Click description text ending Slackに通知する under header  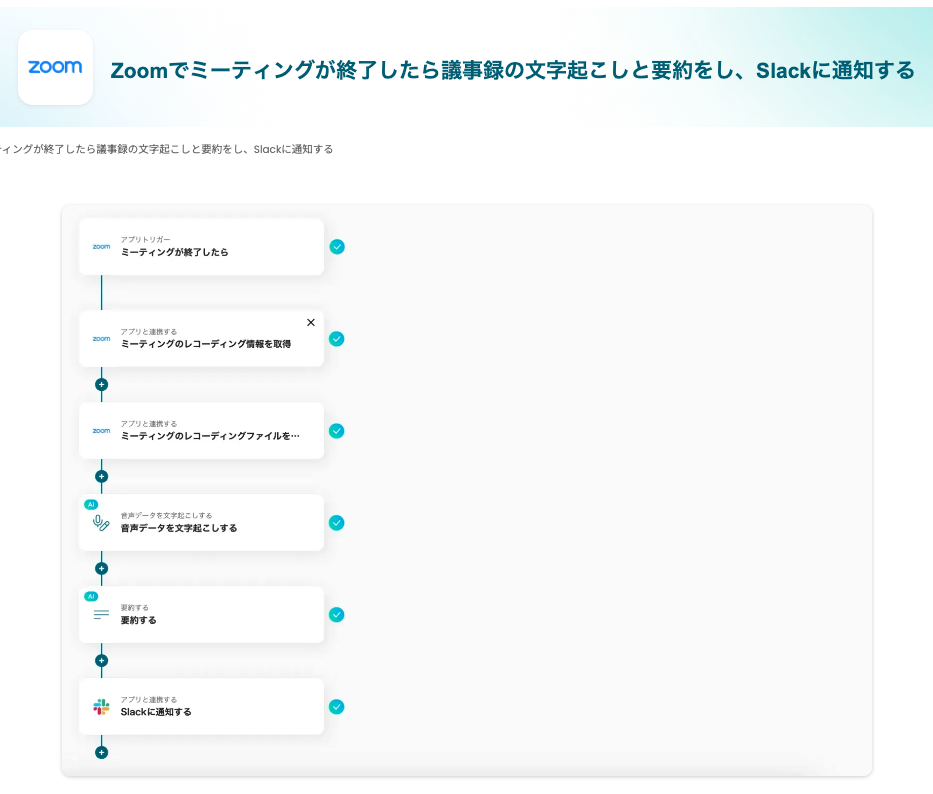pos(166,149)
